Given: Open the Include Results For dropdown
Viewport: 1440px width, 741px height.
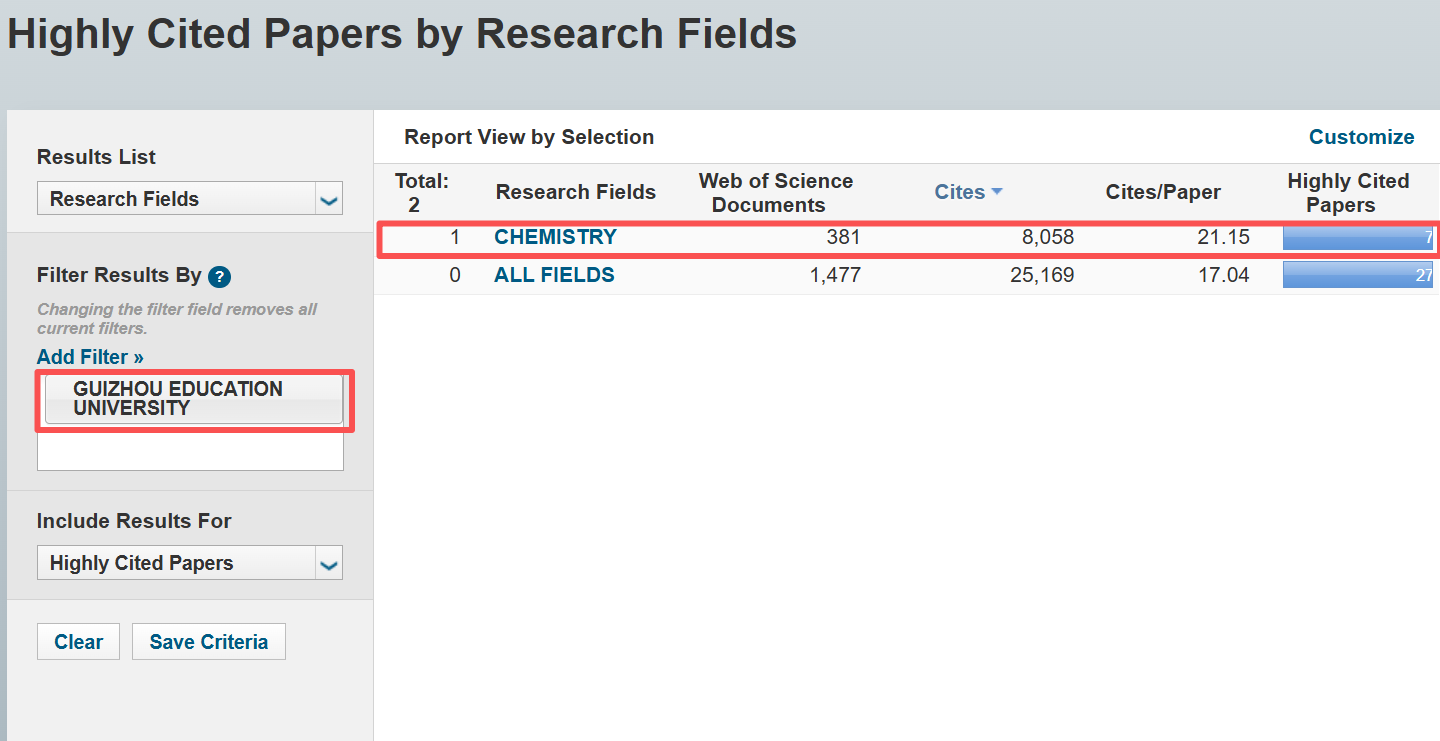Looking at the screenshot, I should (190, 563).
